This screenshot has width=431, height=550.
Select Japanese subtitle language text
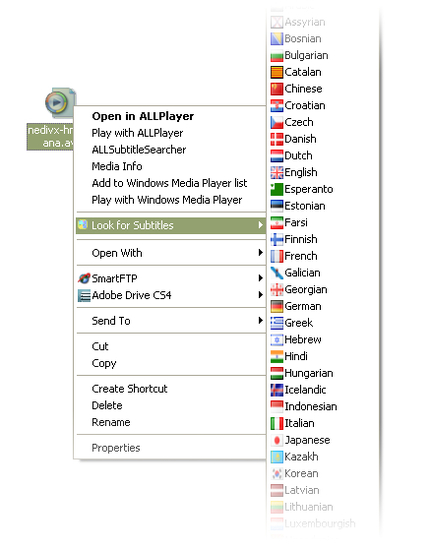307,440
